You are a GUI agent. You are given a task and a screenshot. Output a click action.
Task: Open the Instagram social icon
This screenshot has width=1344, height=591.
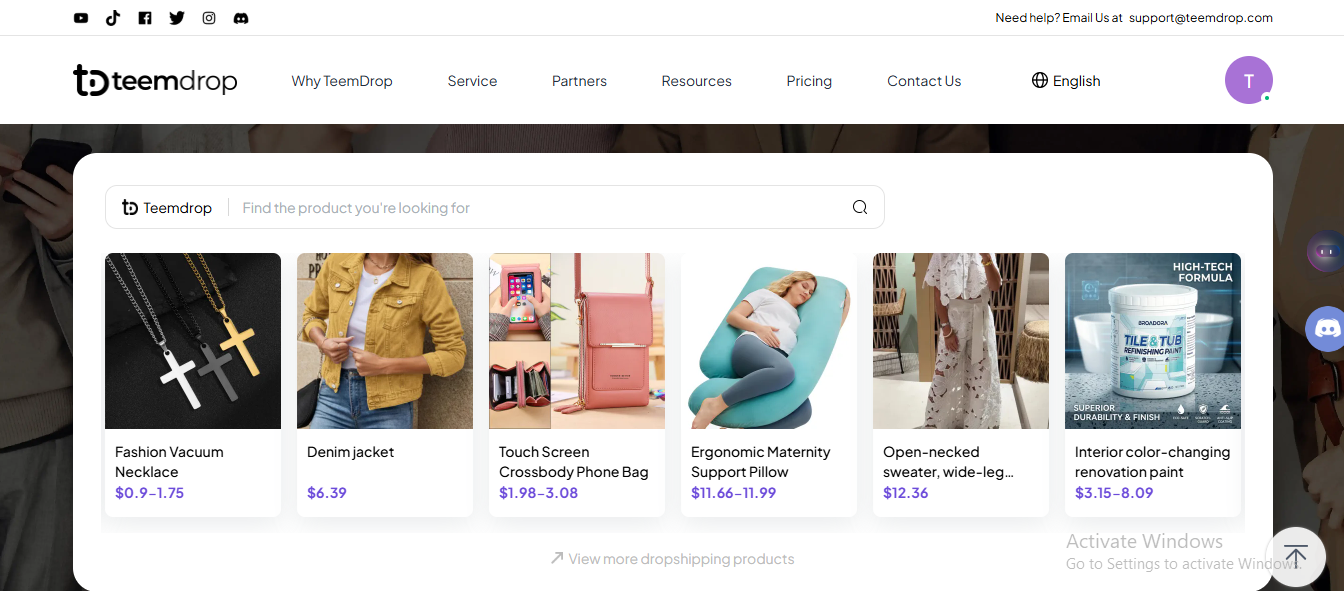209,18
